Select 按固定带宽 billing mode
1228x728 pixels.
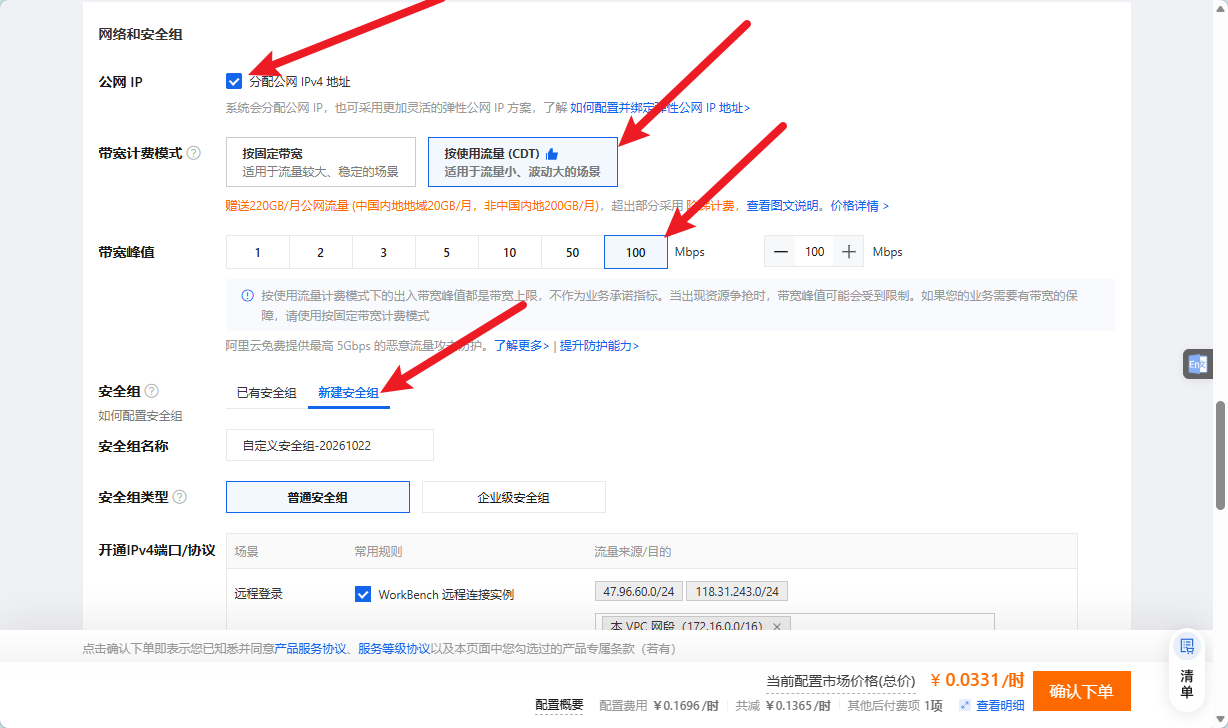[321, 162]
